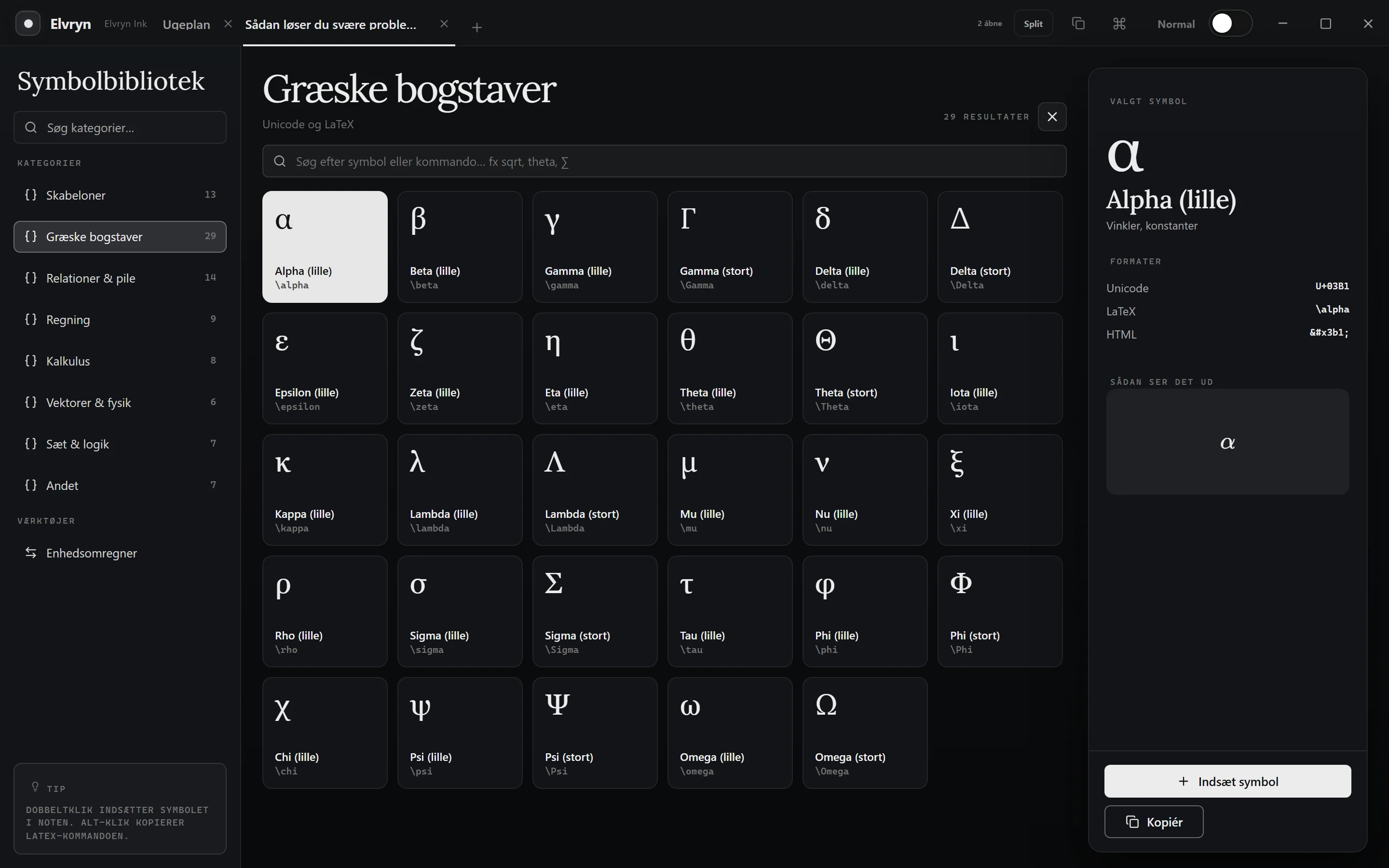Select the Xi (lille) symbol card

point(1000,489)
